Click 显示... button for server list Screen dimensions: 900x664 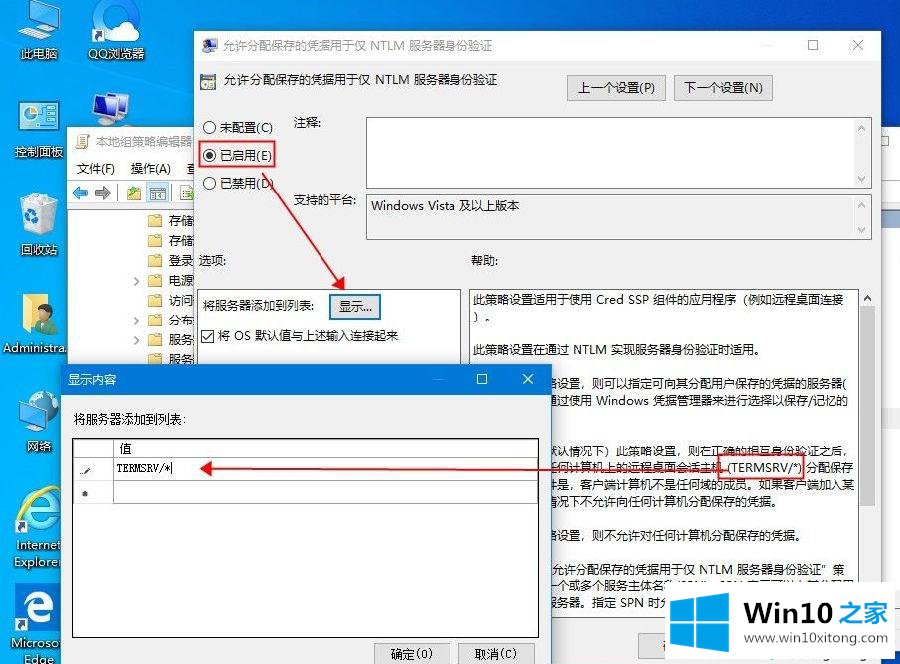point(355,306)
